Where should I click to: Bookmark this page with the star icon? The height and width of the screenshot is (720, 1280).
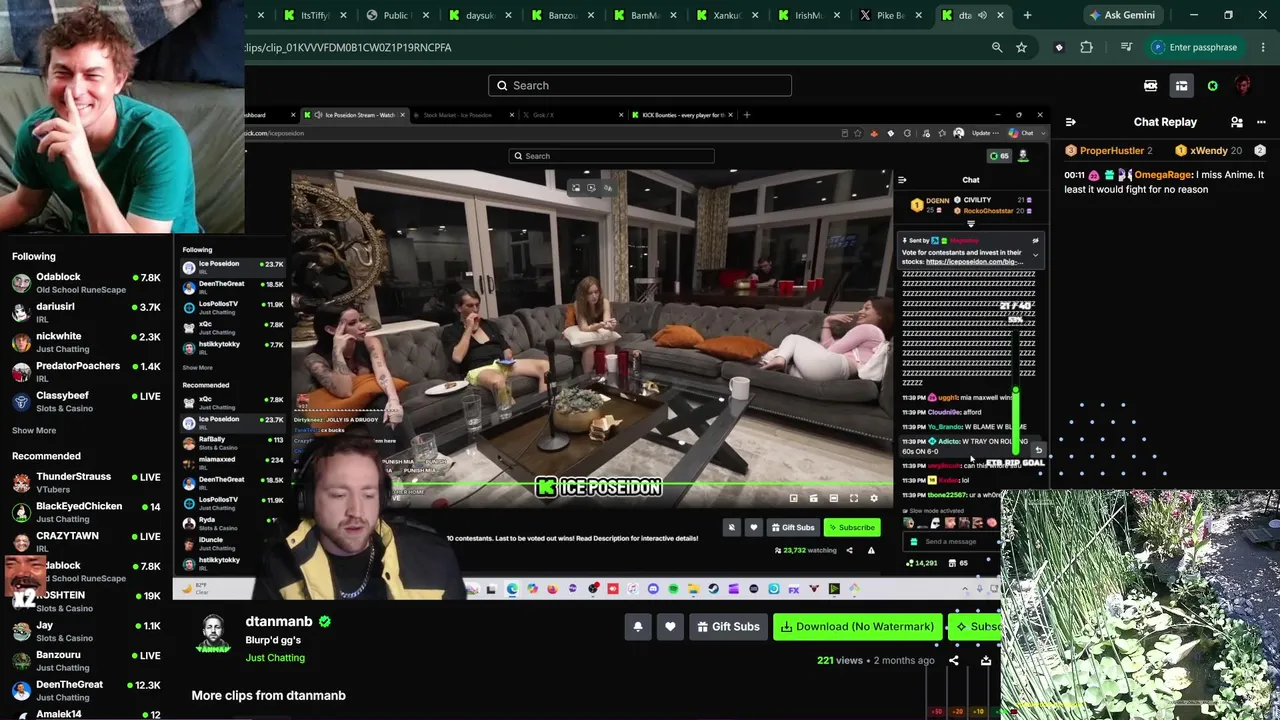[x=1021, y=47]
